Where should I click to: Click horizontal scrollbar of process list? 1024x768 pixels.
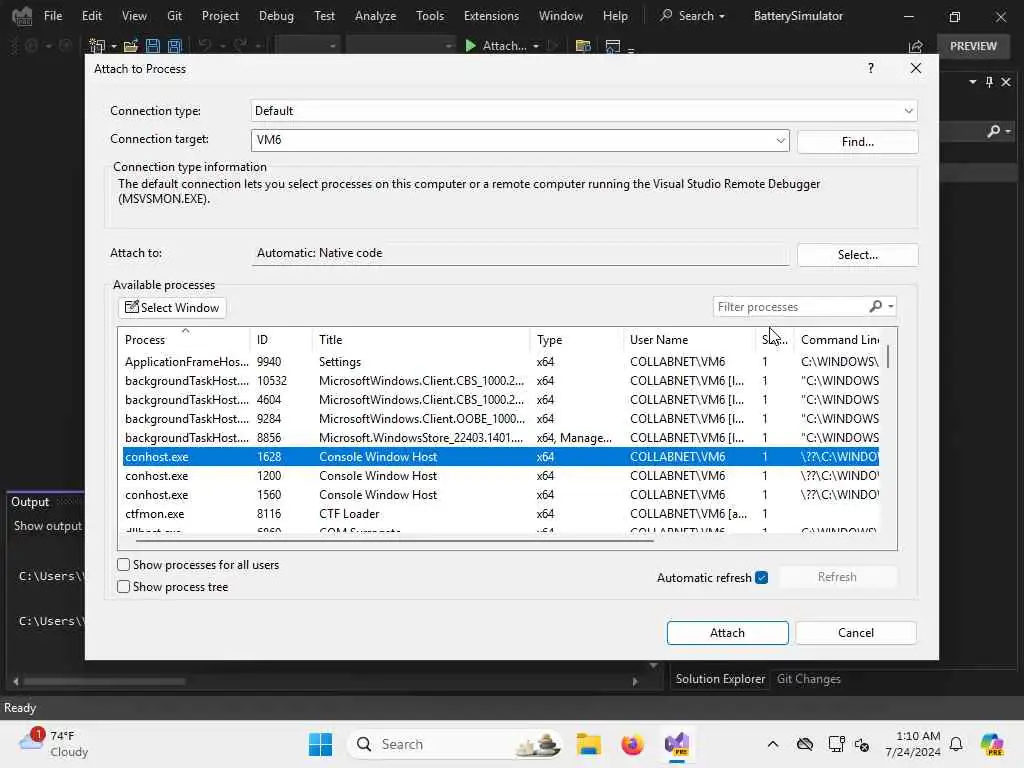click(394, 540)
